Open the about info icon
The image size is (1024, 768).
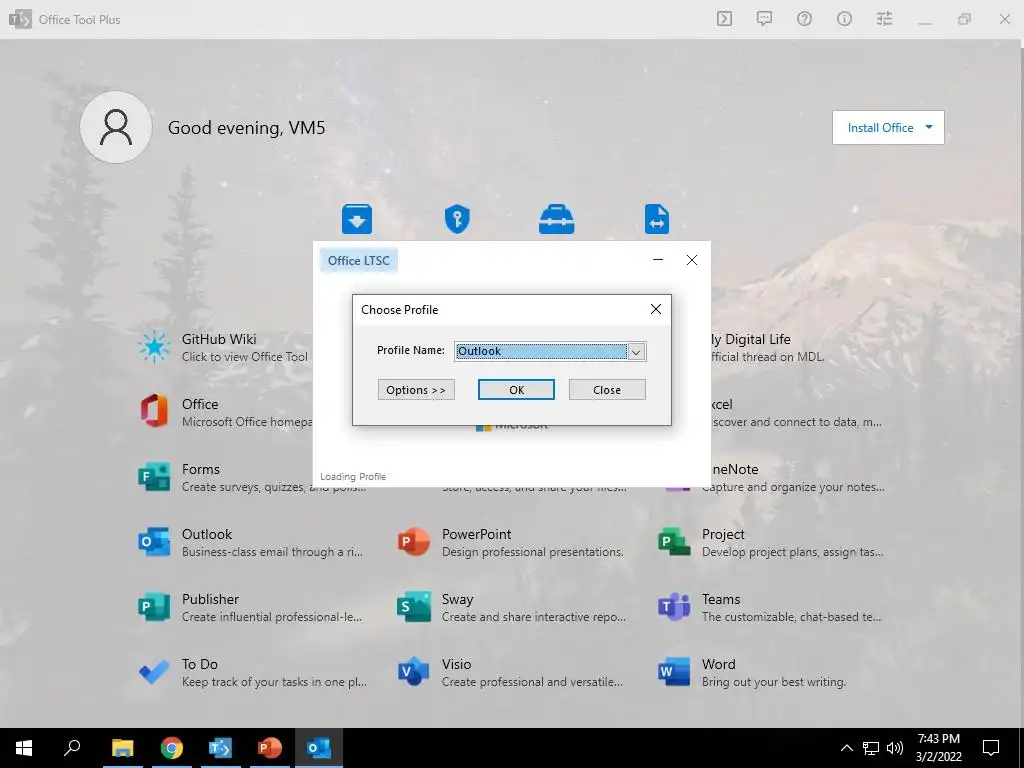[844, 19]
